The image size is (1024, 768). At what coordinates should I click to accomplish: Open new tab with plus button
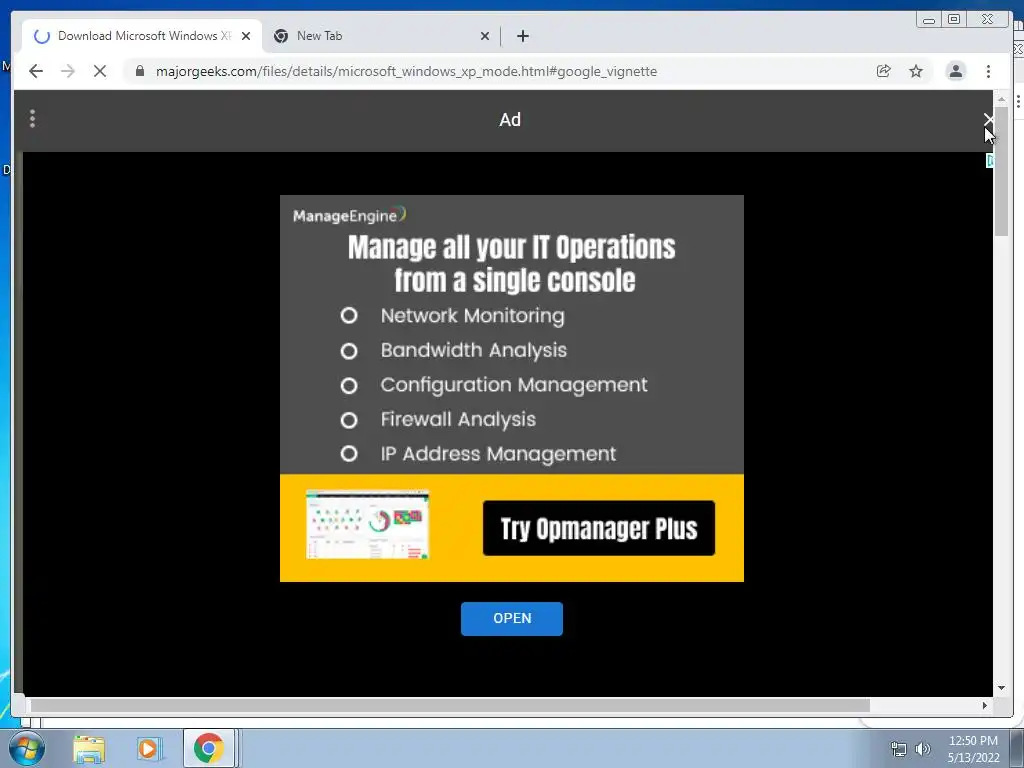(x=522, y=36)
